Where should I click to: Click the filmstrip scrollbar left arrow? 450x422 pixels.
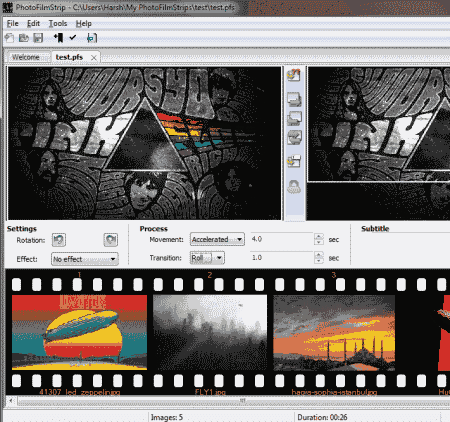pyautogui.click(x=11, y=401)
